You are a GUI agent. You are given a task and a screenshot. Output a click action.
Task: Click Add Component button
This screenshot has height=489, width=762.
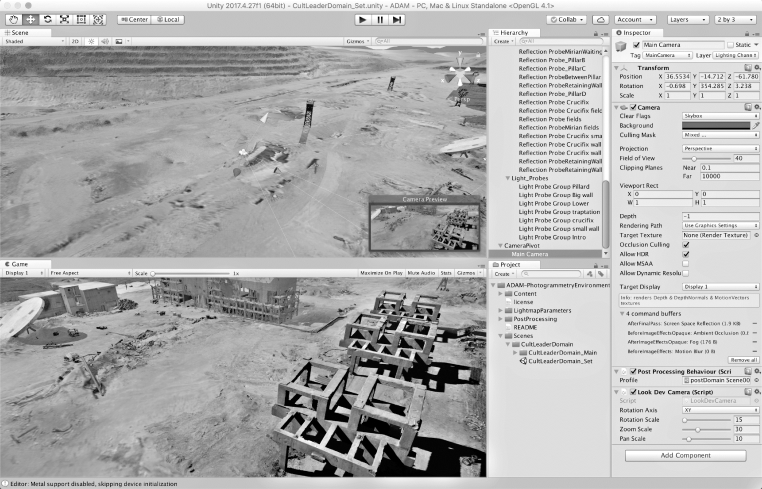685,455
